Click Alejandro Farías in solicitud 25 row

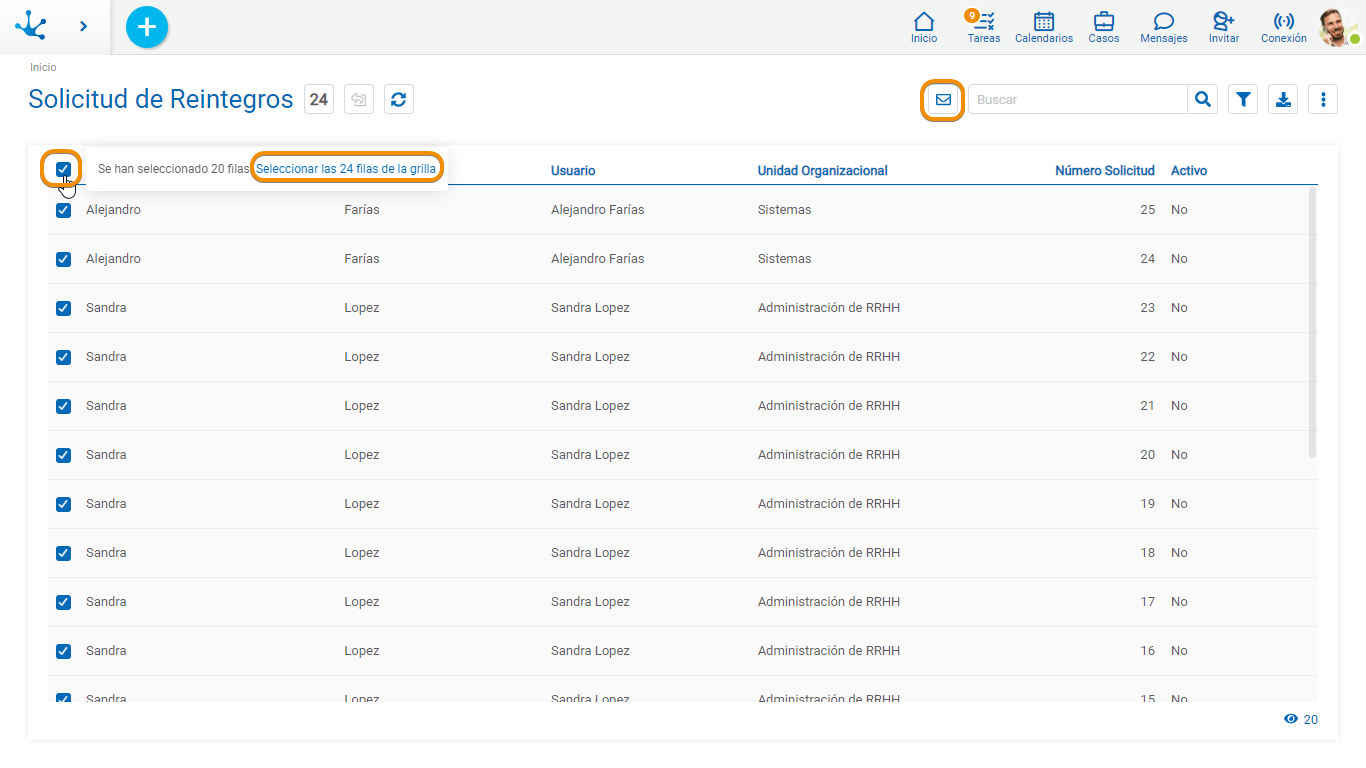coord(598,210)
